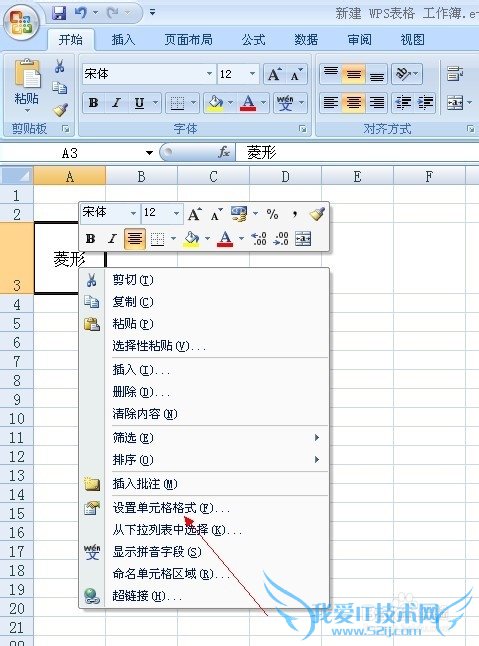479x646 pixels.
Task: Click mini toolbar comma style button
Action: tap(294, 214)
